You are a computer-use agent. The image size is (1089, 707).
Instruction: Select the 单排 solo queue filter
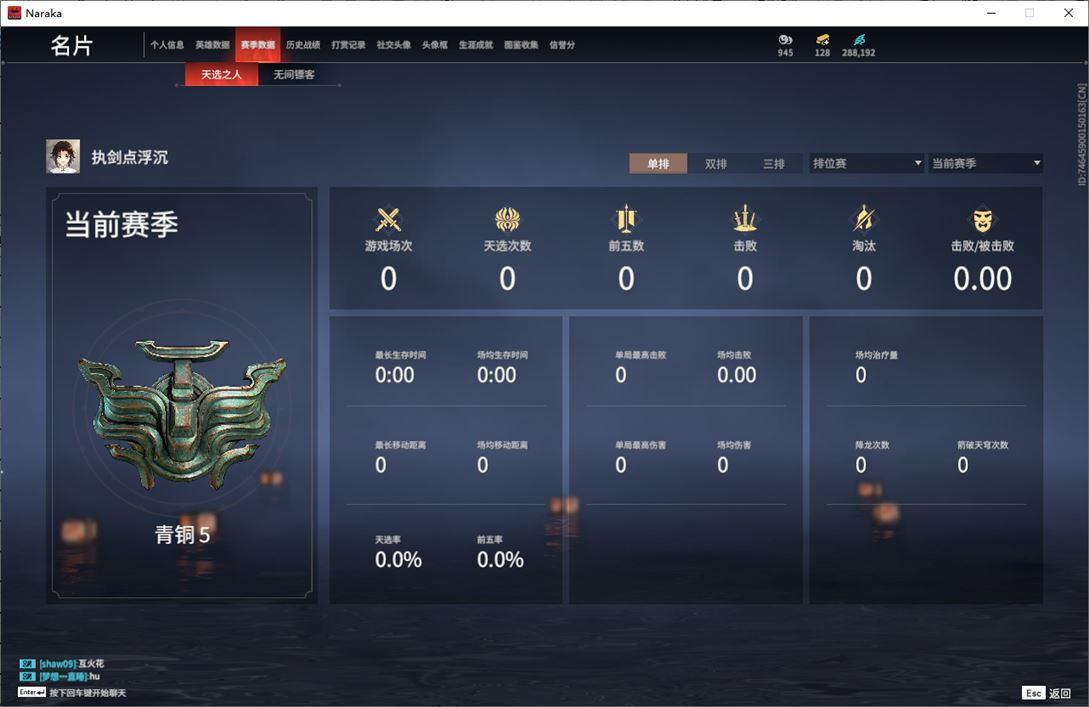pyautogui.click(x=658, y=164)
